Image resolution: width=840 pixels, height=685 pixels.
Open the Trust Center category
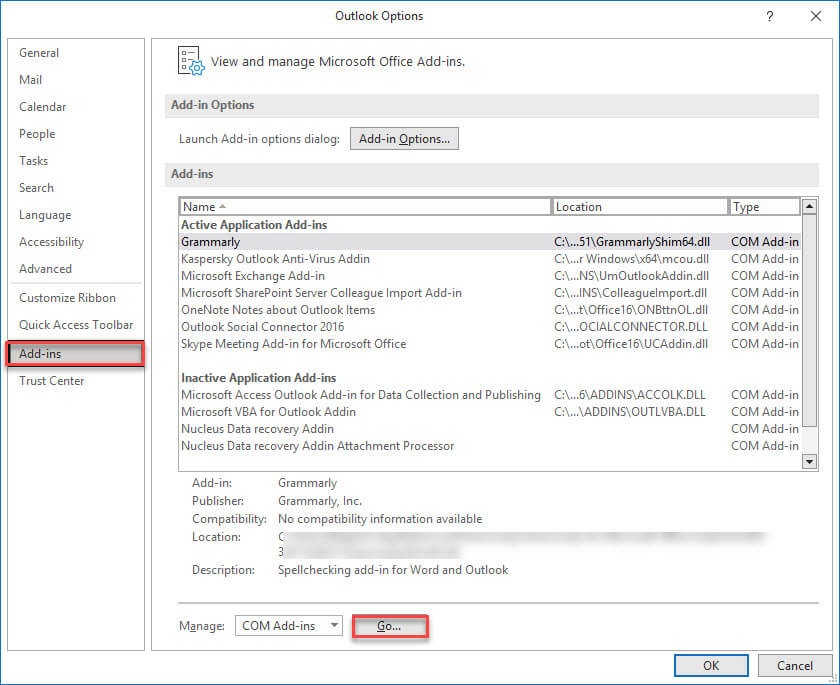click(51, 381)
